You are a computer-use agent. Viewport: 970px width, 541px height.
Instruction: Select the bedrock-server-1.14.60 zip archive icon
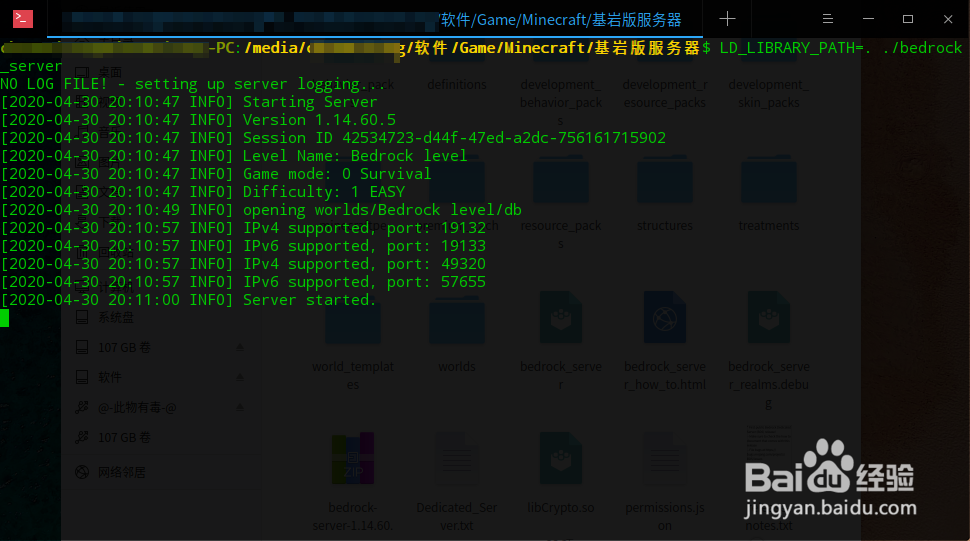(353, 458)
